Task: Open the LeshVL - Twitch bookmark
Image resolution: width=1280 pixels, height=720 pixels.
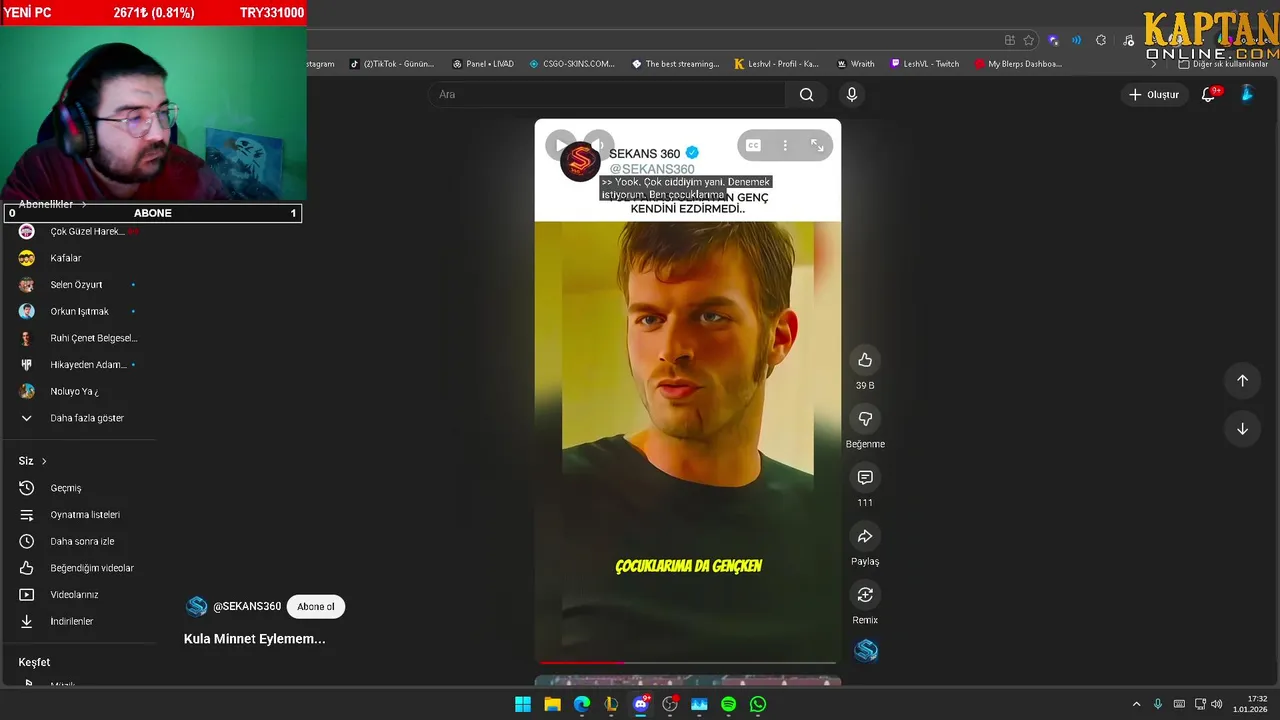Action: tap(925, 64)
